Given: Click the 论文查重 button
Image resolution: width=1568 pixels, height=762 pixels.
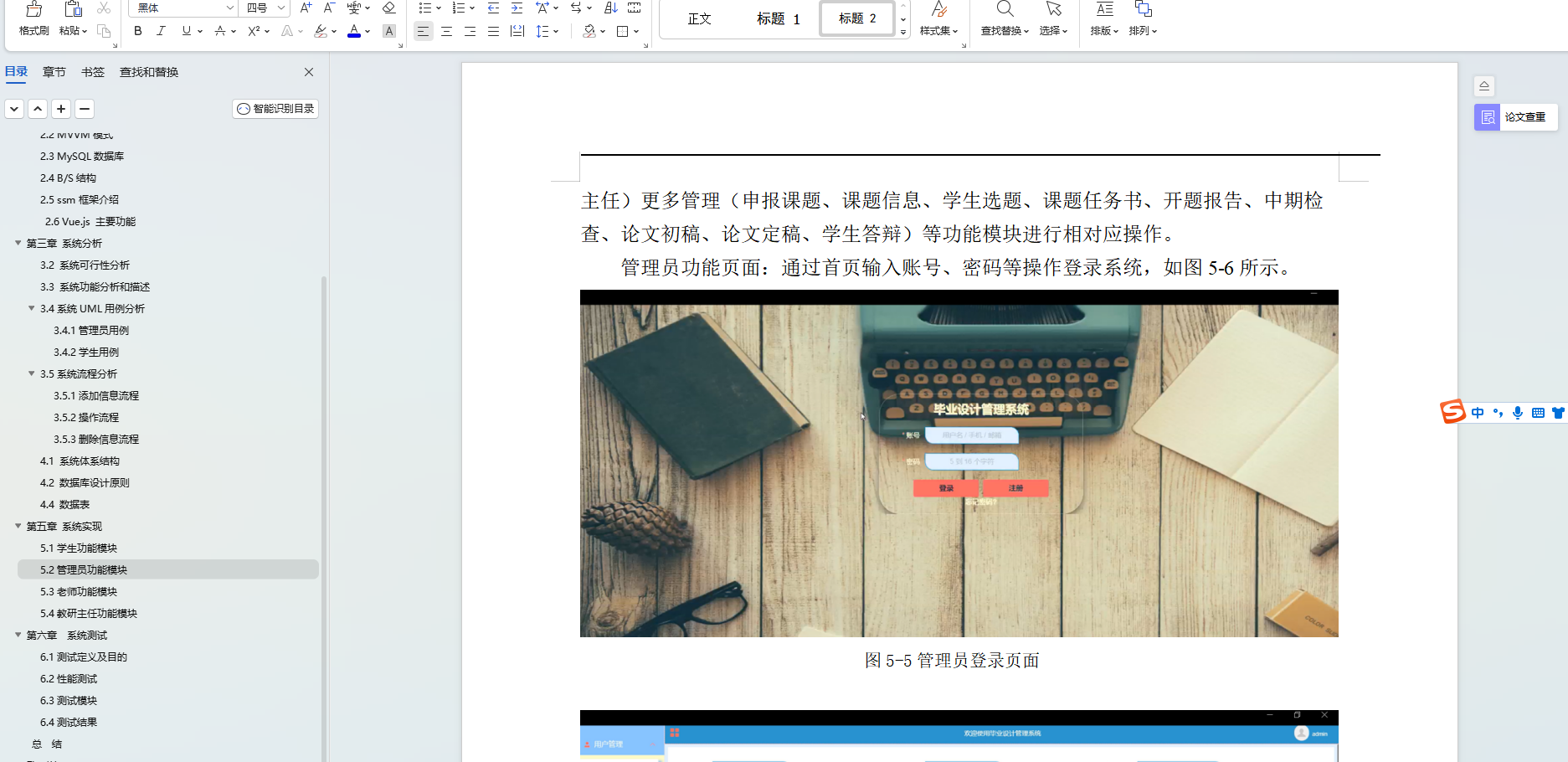Looking at the screenshot, I should 1516,117.
